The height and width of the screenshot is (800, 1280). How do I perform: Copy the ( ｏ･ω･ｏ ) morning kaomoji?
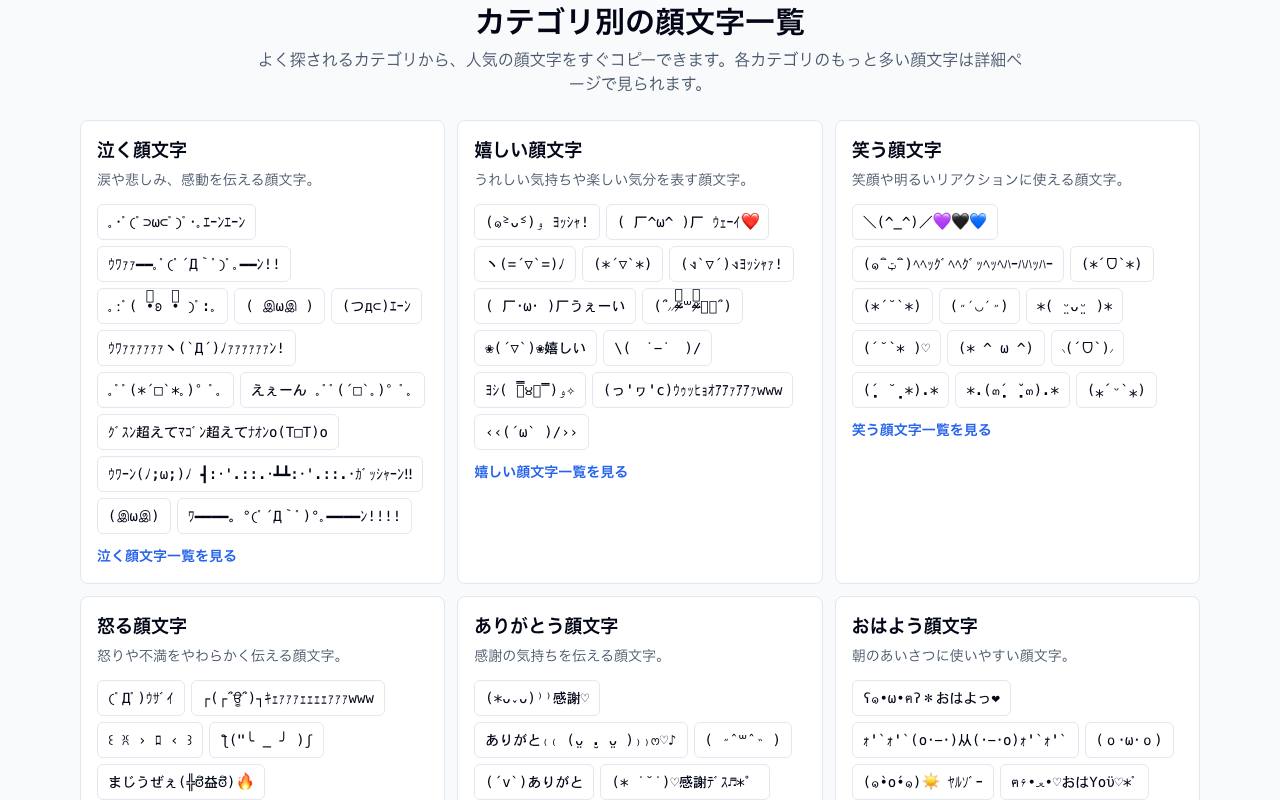(x=1129, y=740)
